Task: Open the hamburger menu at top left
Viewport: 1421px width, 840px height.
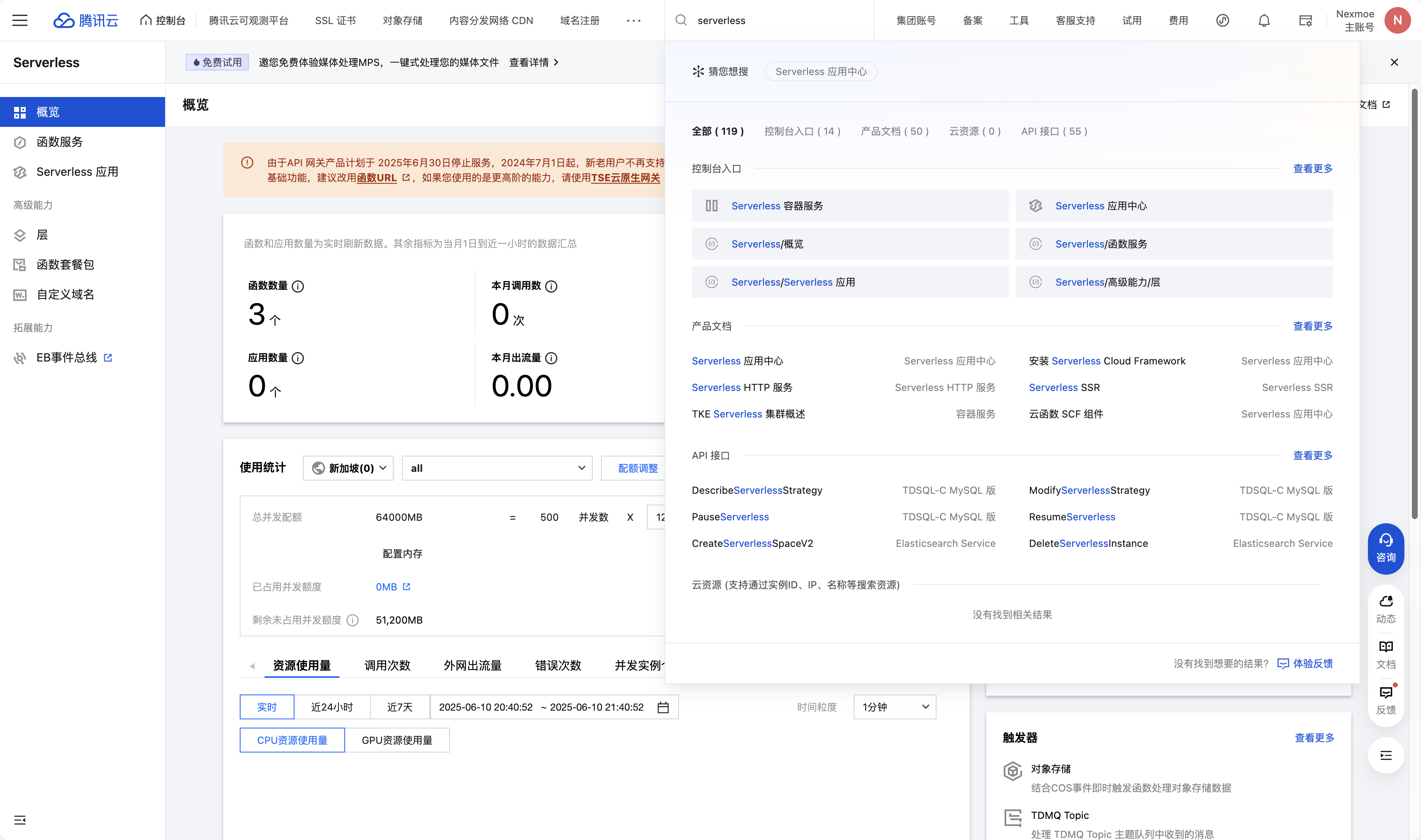Action: pyautogui.click(x=20, y=20)
